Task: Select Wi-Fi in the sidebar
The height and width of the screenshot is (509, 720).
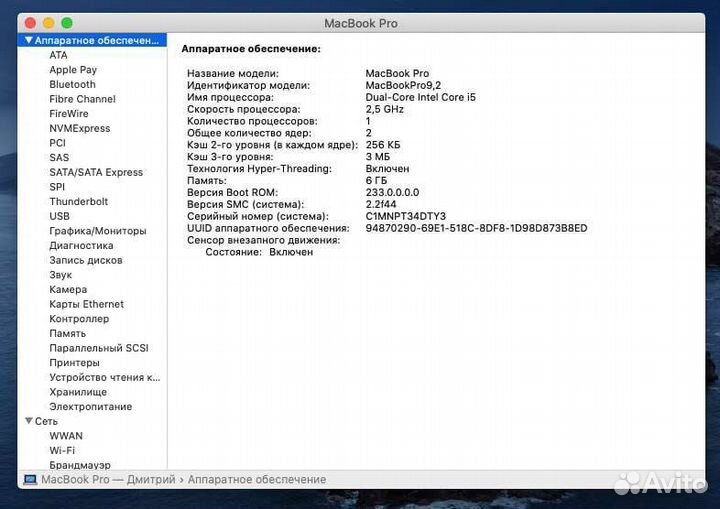Action: [x=62, y=451]
